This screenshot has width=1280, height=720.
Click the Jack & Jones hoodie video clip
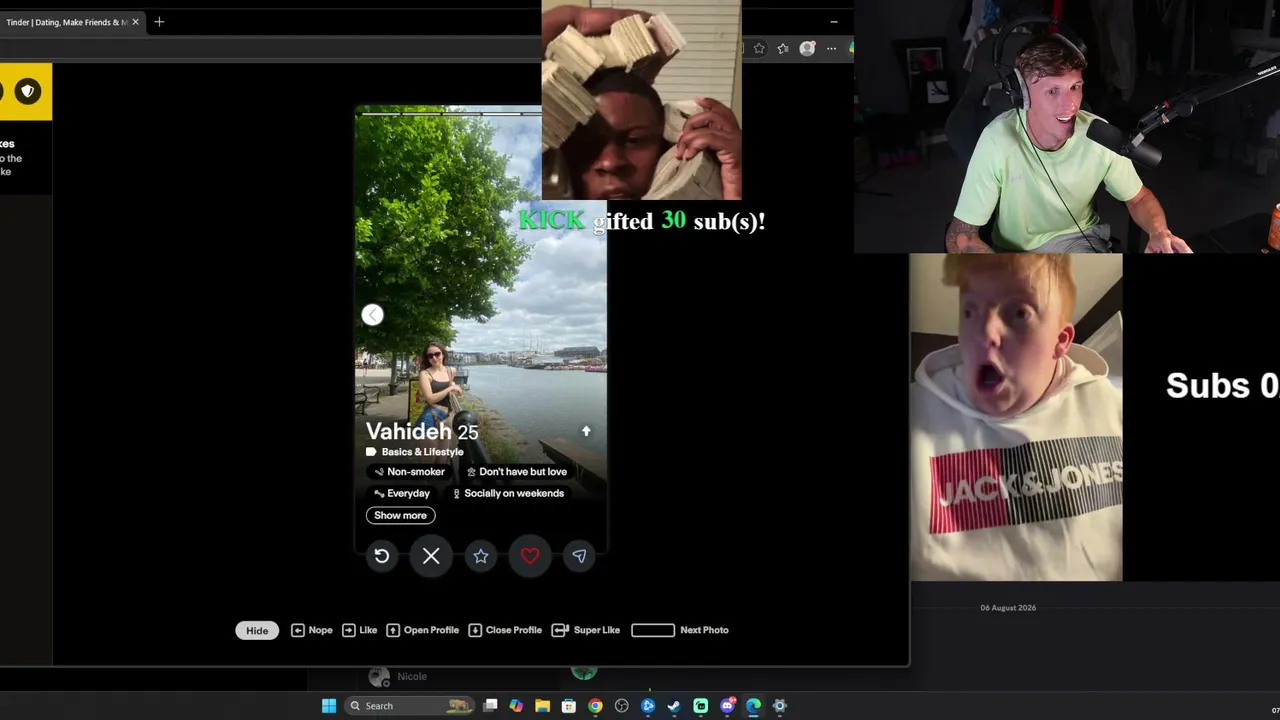click(1016, 417)
